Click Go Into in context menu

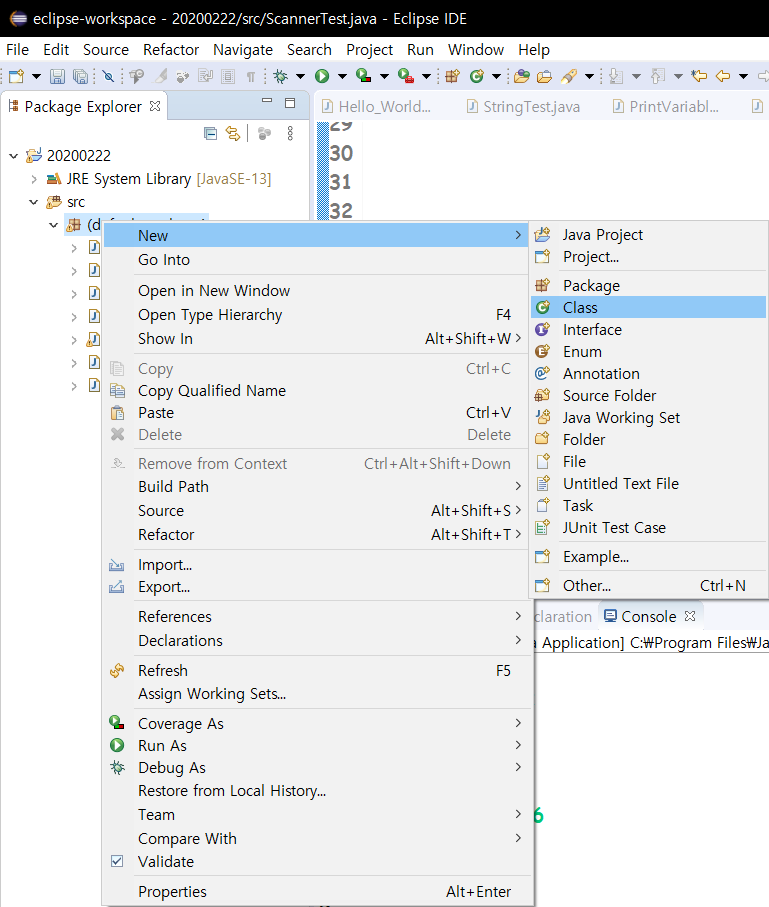(317, 260)
